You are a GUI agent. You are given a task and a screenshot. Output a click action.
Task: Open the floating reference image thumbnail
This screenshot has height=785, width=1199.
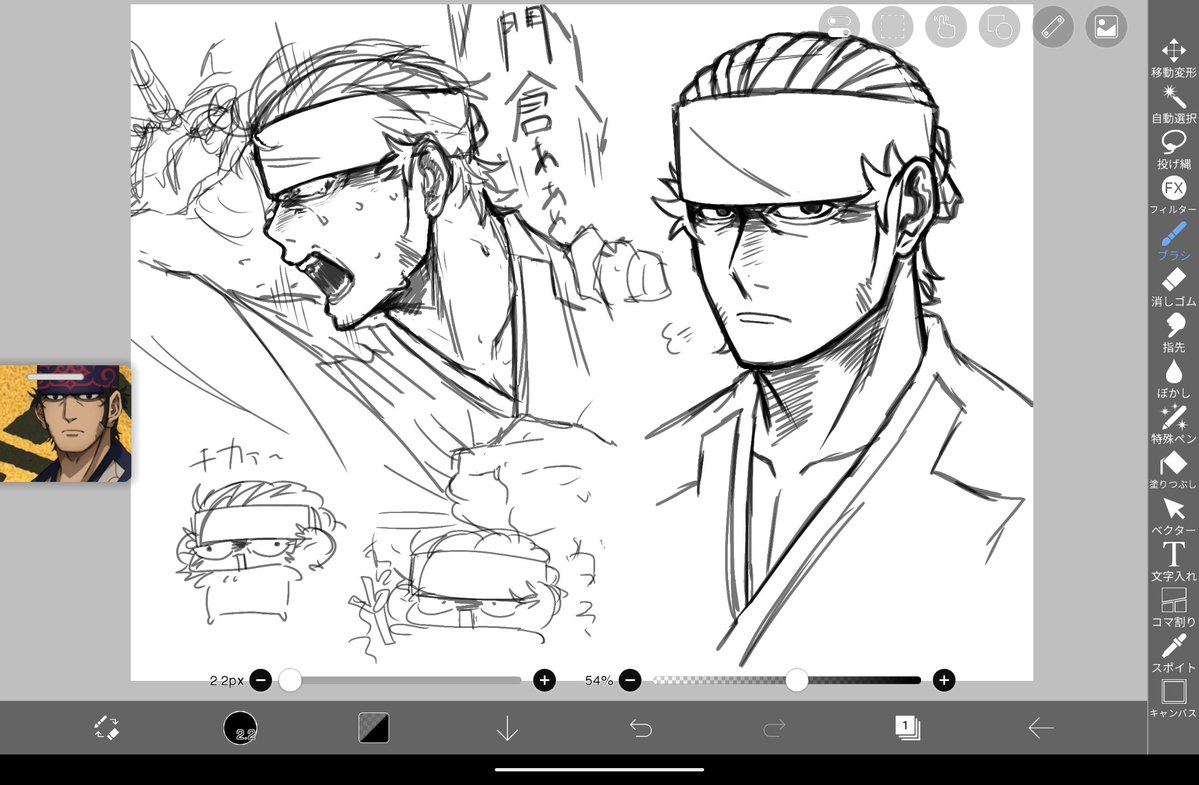coord(65,423)
